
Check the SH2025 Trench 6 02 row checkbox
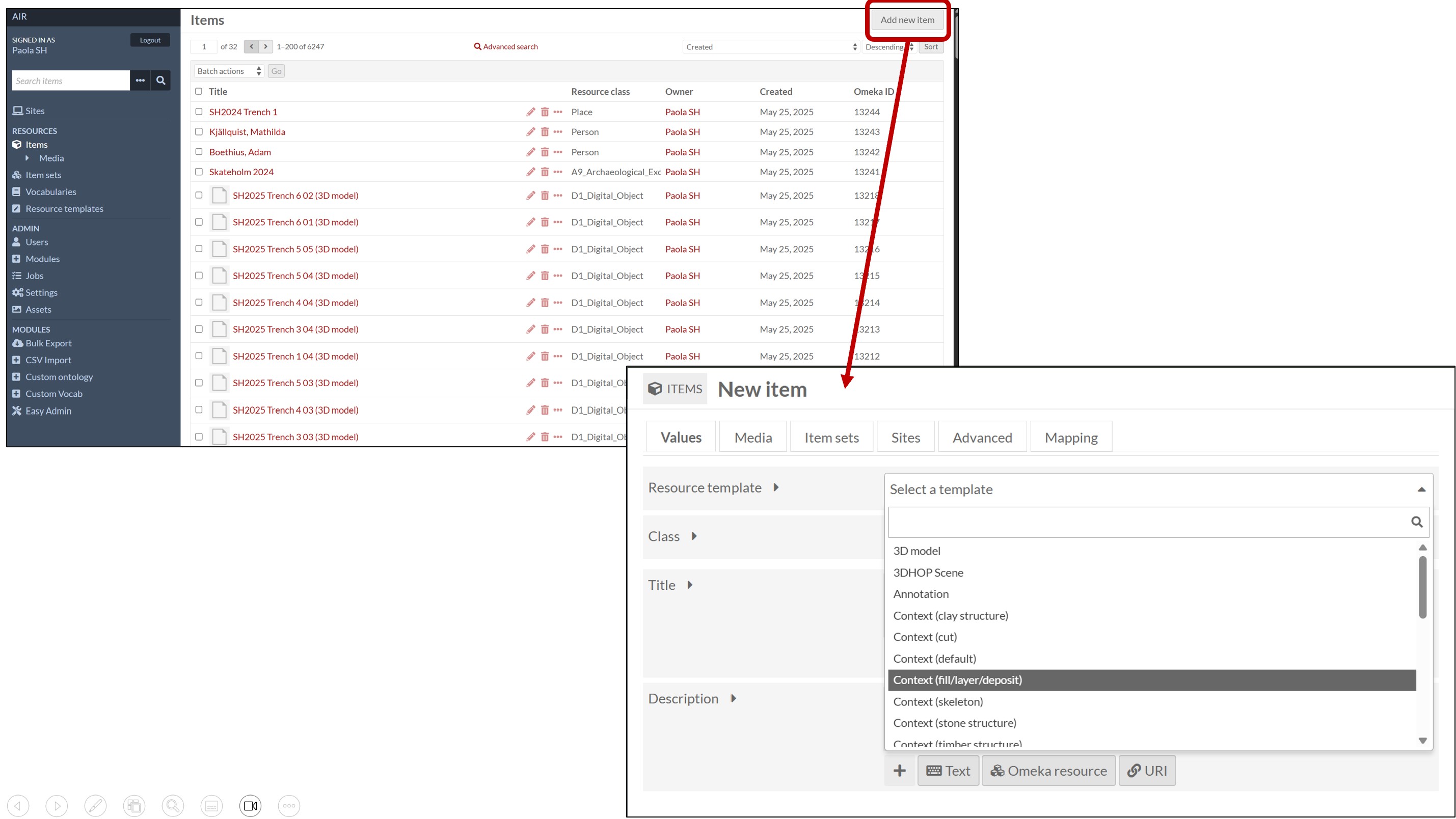click(x=198, y=195)
